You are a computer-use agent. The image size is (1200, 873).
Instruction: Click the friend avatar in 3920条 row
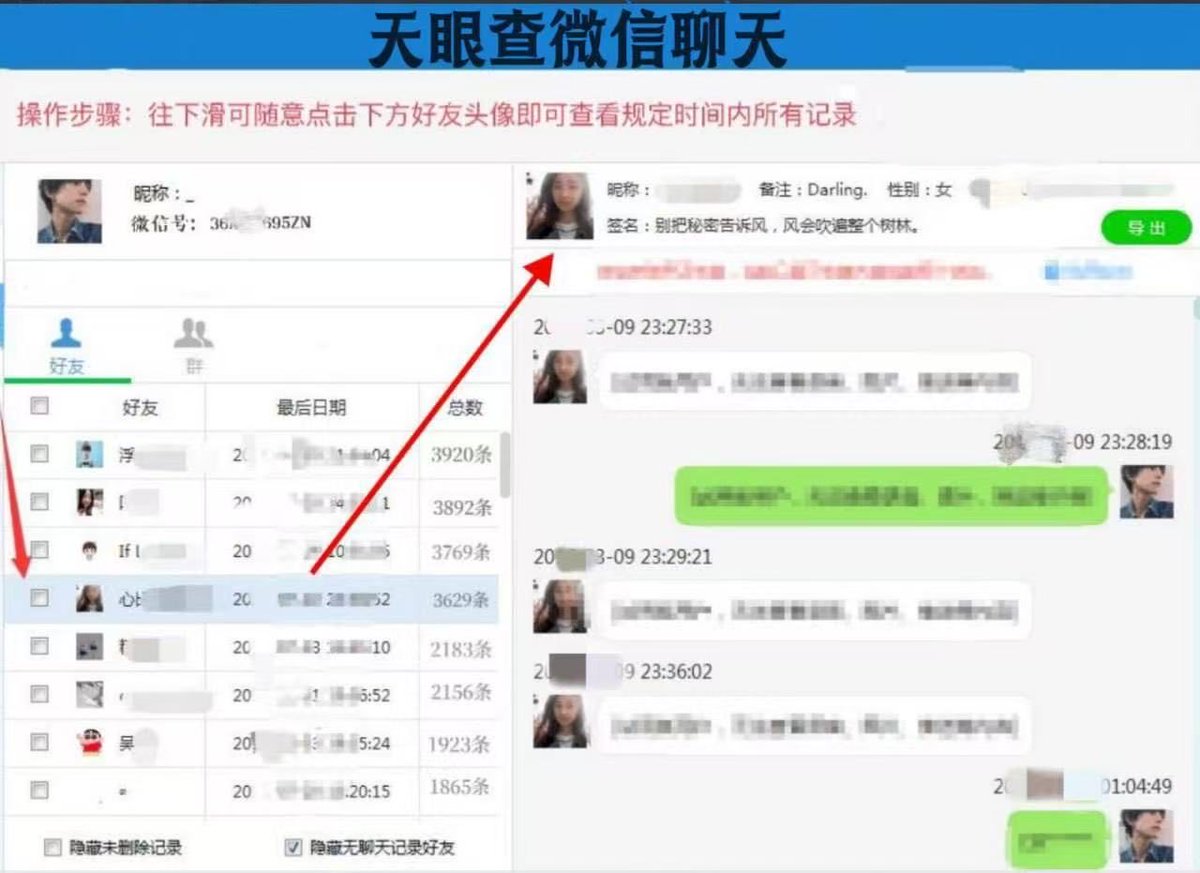click(x=90, y=454)
